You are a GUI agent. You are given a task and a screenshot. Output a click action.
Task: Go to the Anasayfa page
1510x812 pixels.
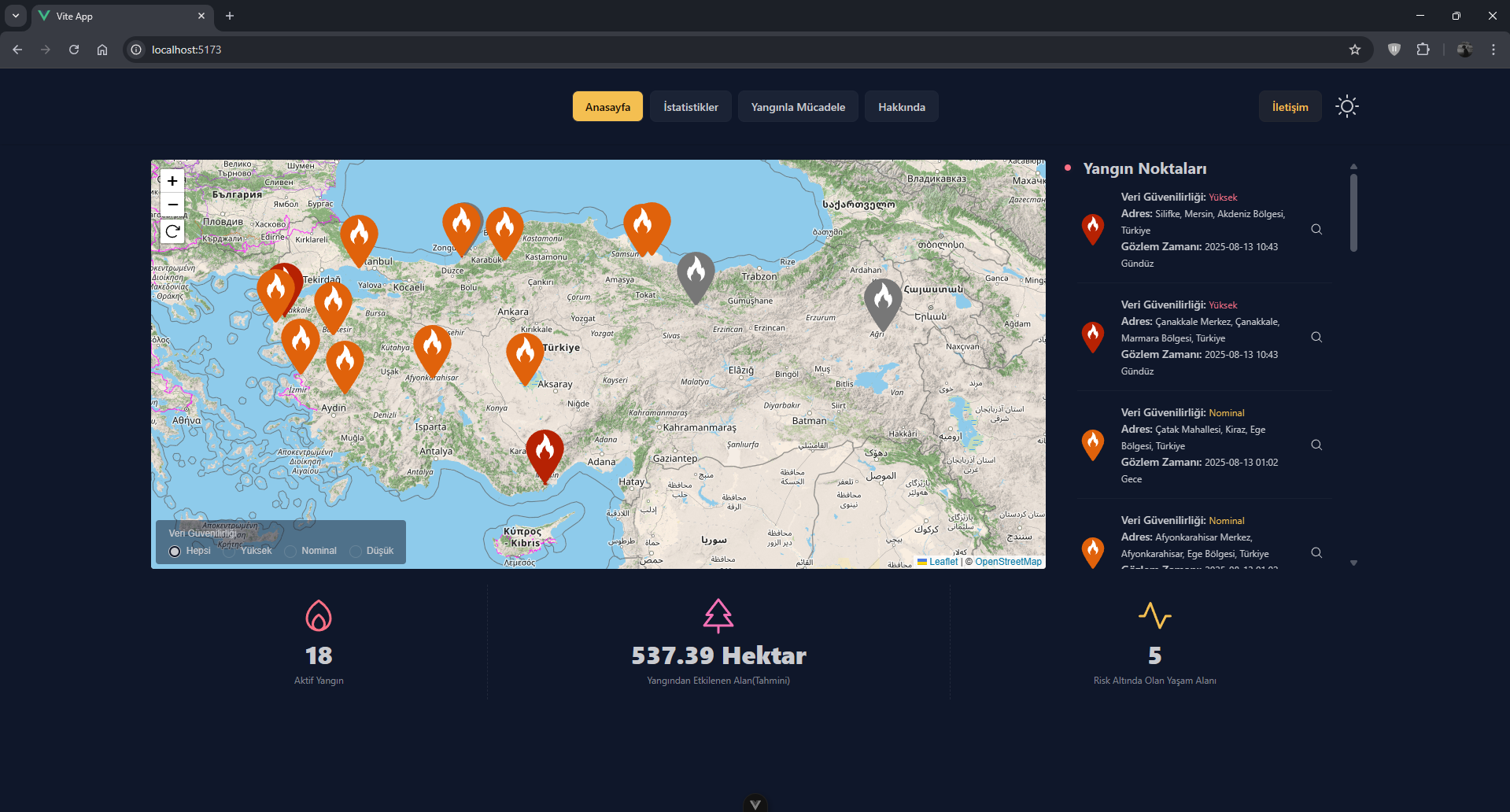[x=607, y=107]
